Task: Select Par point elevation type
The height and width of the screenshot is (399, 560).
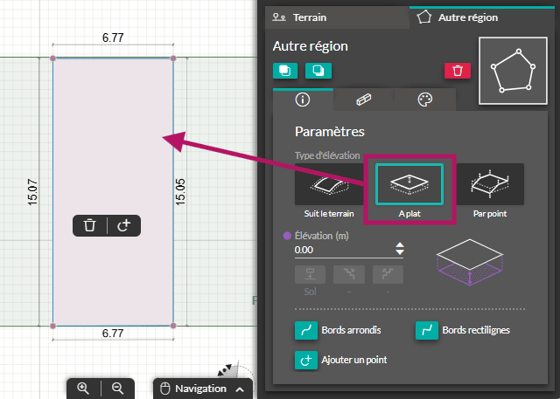Action: pos(490,184)
